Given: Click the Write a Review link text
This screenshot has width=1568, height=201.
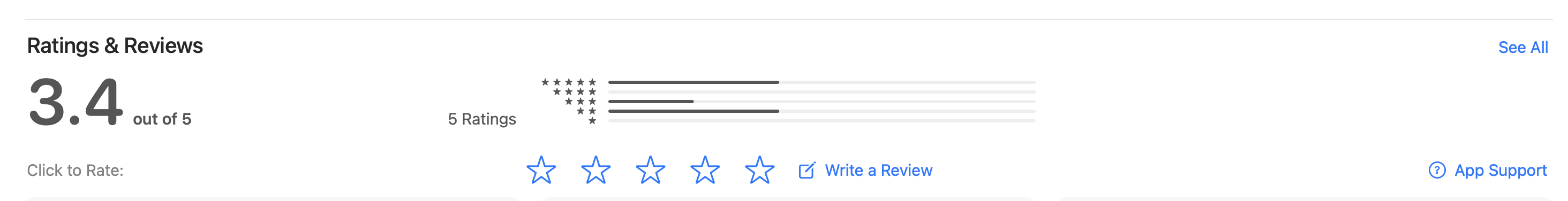Looking at the screenshot, I should tap(878, 171).
